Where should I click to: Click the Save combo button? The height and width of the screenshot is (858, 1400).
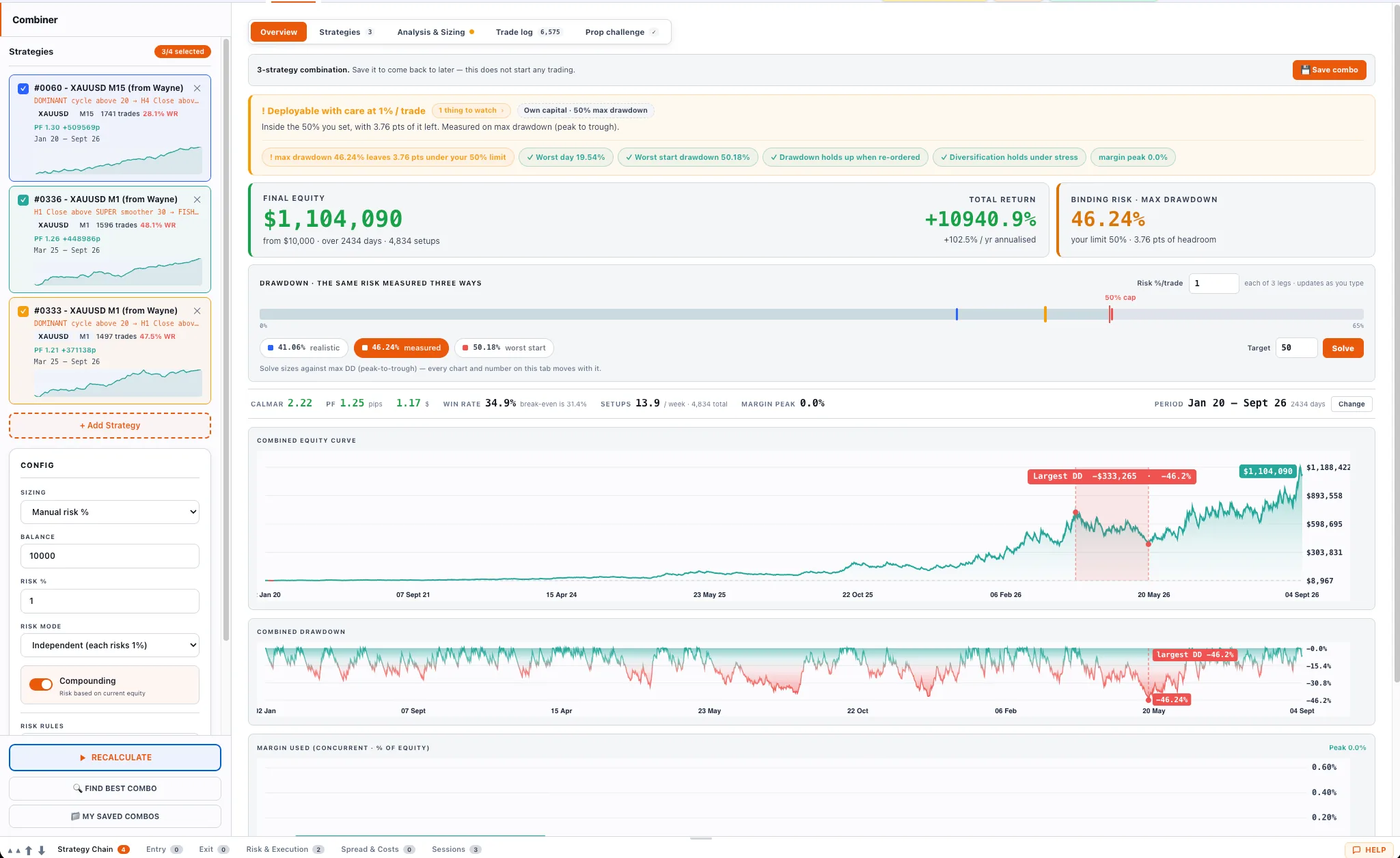(x=1329, y=70)
